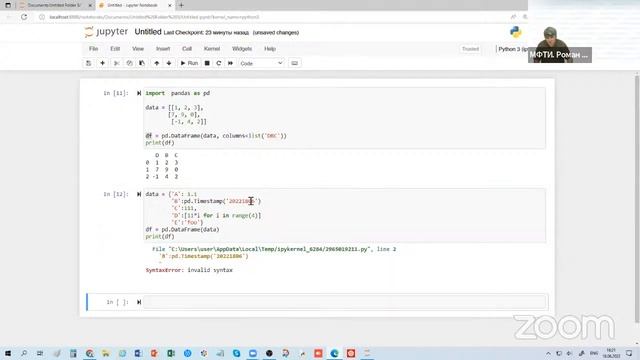
Task: Click the Jupyter logo
Action: point(106,32)
